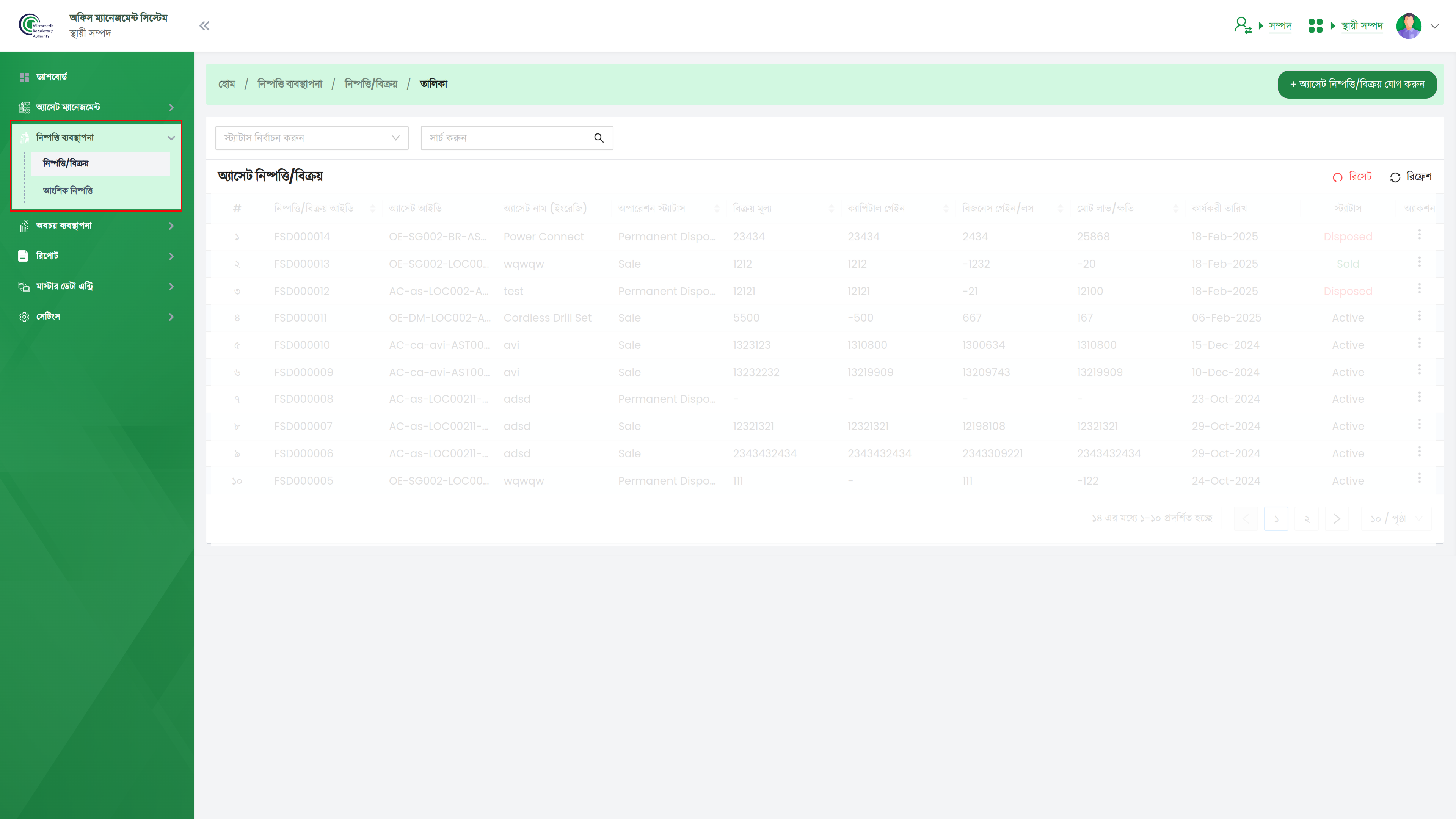Expand অবচয় ব্যবস্থাপনা menu chevron
1456x819 pixels.
(x=171, y=226)
